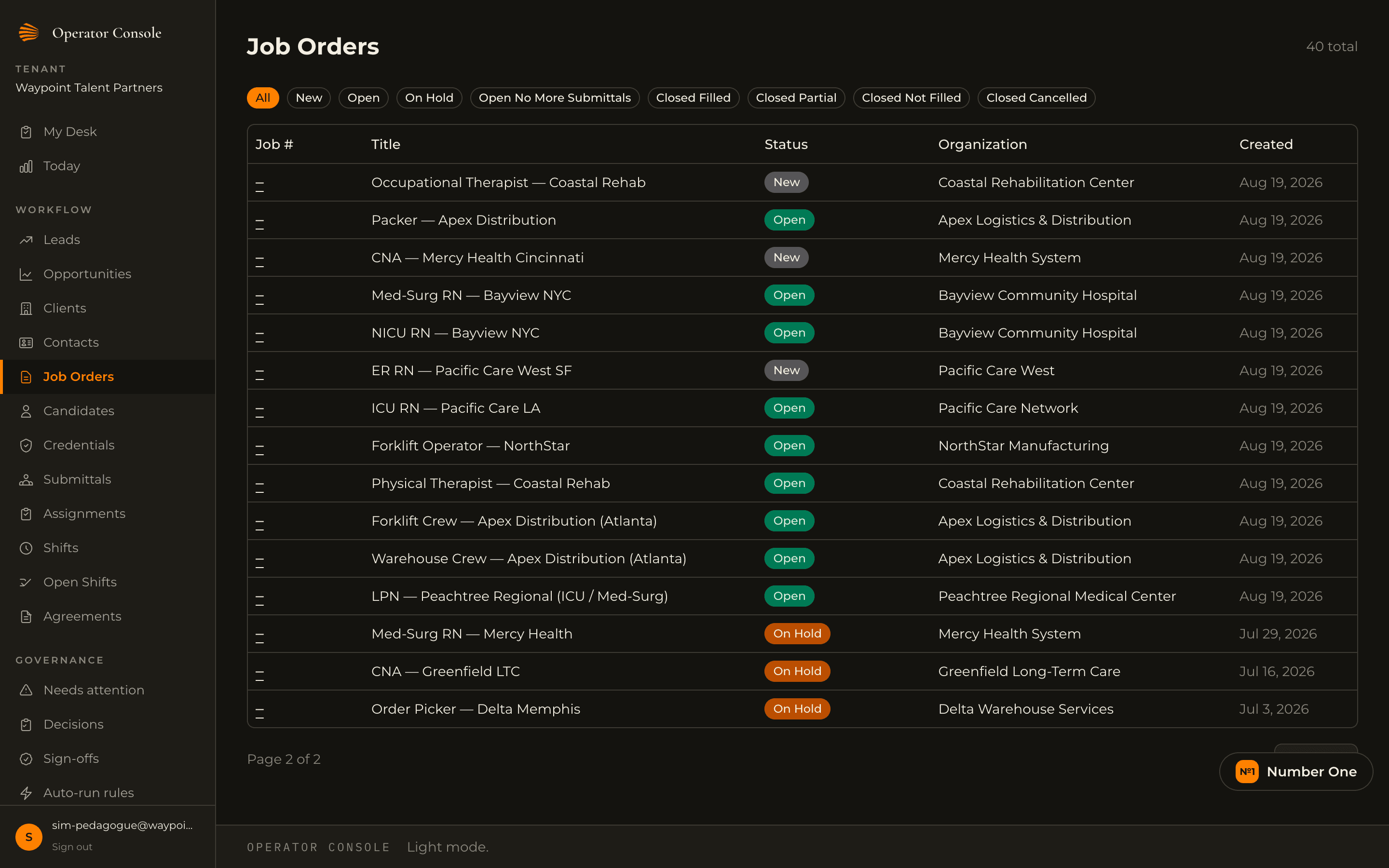The width and height of the screenshot is (1389, 868).
Task: Open Needs attention warning item
Action: click(108, 690)
